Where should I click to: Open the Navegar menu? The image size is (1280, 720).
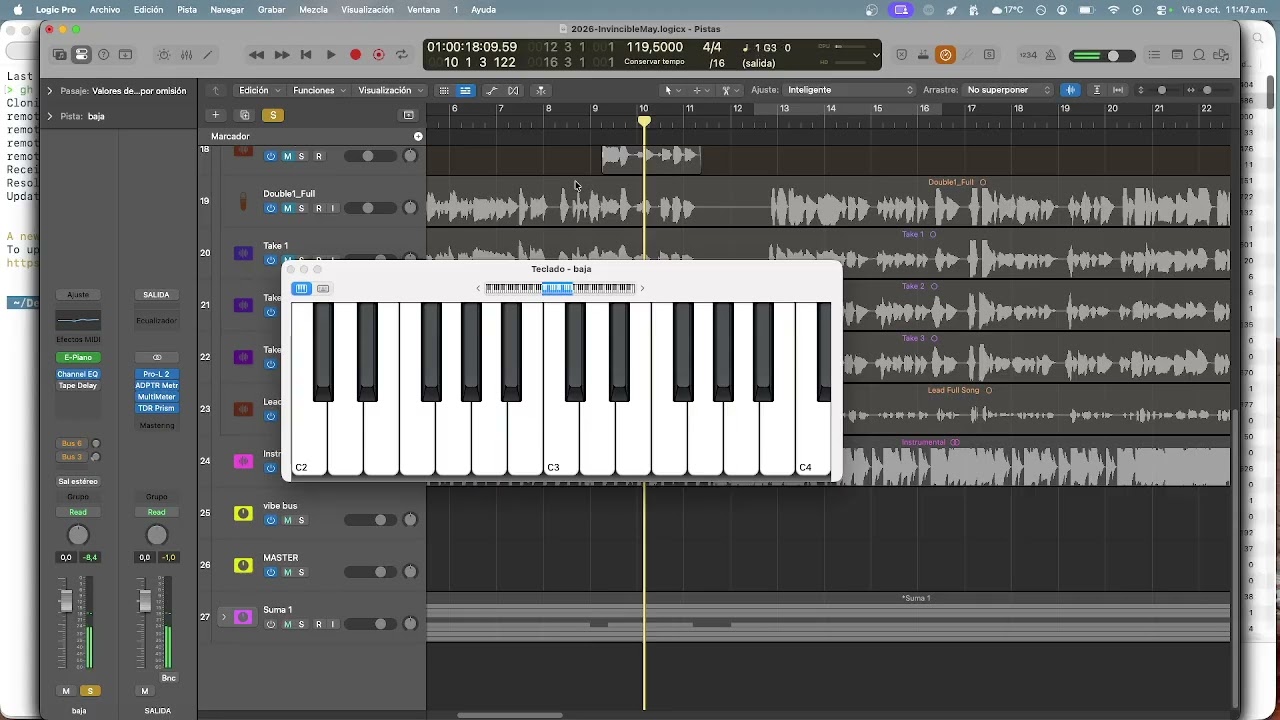[x=227, y=9]
